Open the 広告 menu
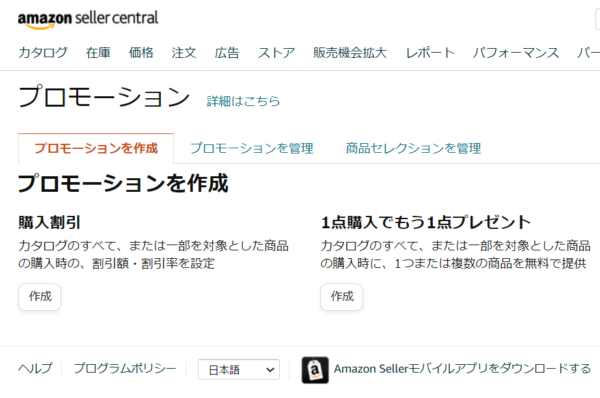The width and height of the screenshot is (600, 398). (227, 52)
